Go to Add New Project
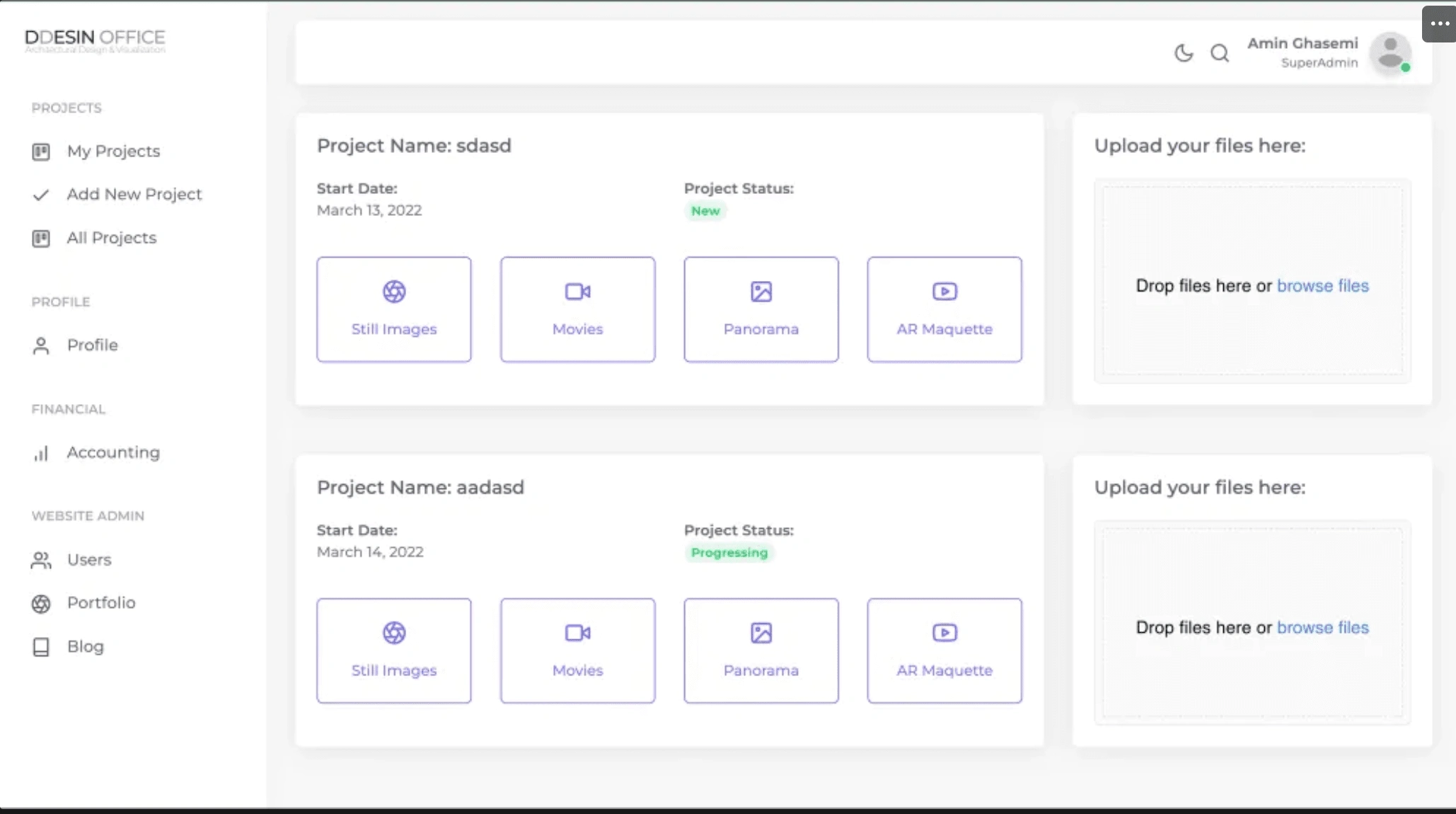 [x=134, y=194]
